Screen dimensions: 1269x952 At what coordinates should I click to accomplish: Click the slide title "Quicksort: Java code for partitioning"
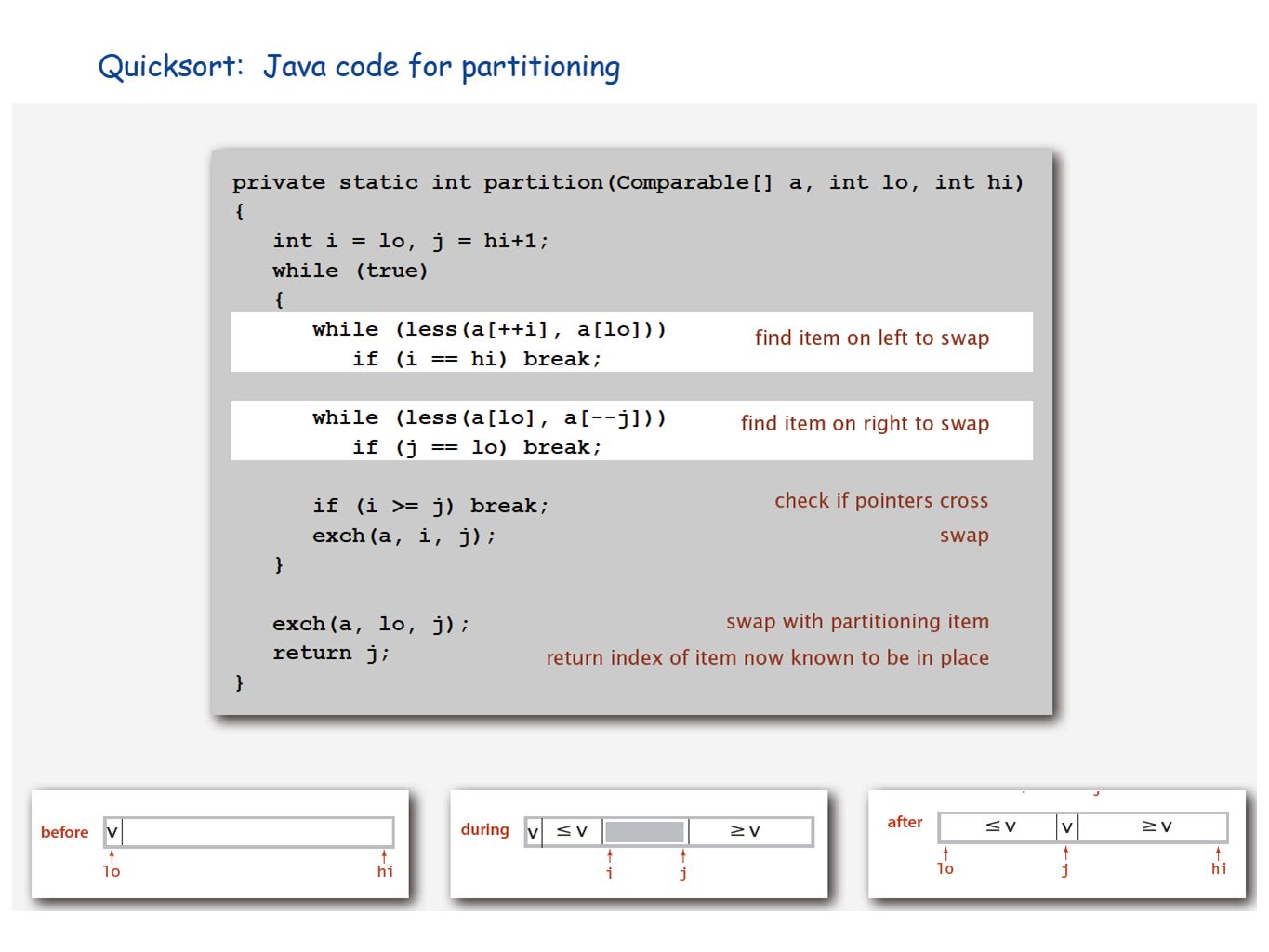(x=359, y=67)
